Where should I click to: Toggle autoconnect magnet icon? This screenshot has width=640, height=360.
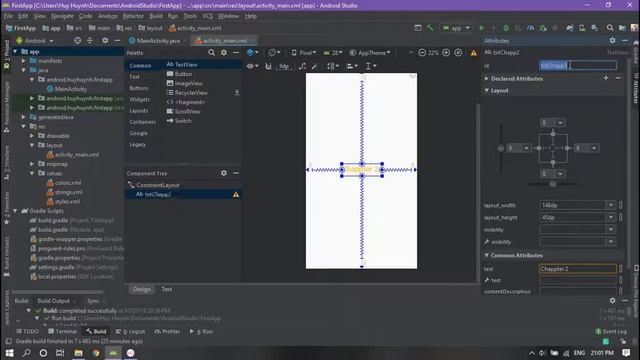point(268,66)
